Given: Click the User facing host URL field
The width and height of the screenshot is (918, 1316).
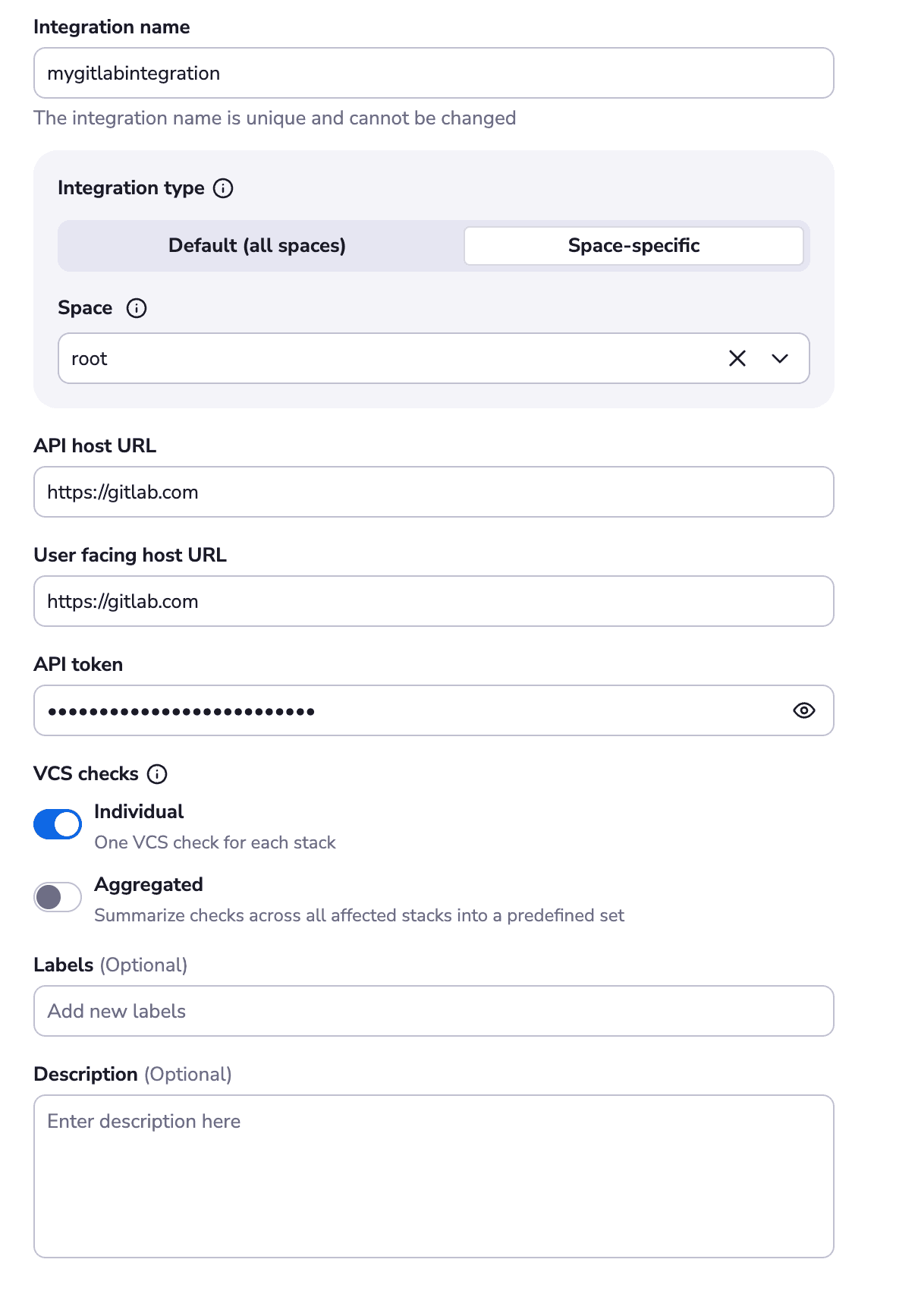Looking at the screenshot, I should [434, 601].
